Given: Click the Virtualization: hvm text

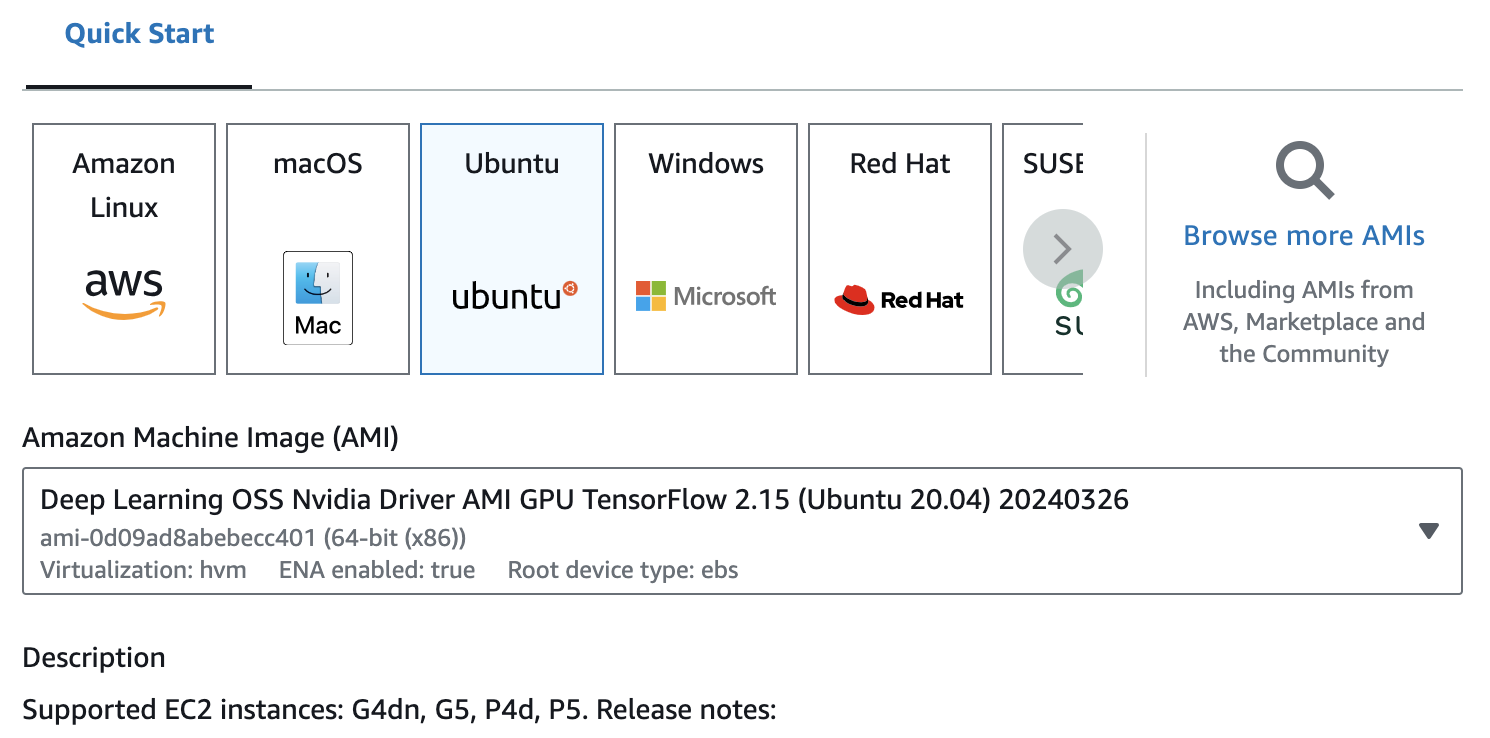Looking at the screenshot, I should 143,570.
